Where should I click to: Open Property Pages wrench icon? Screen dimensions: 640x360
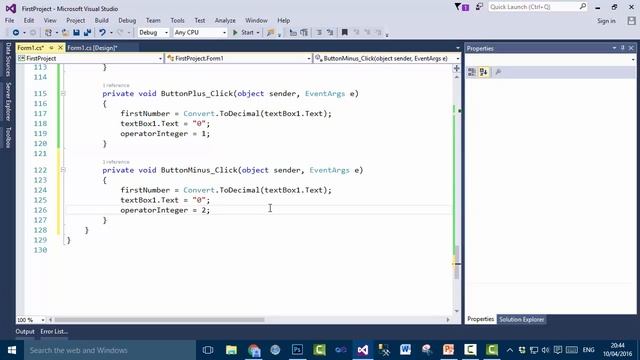(498, 72)
